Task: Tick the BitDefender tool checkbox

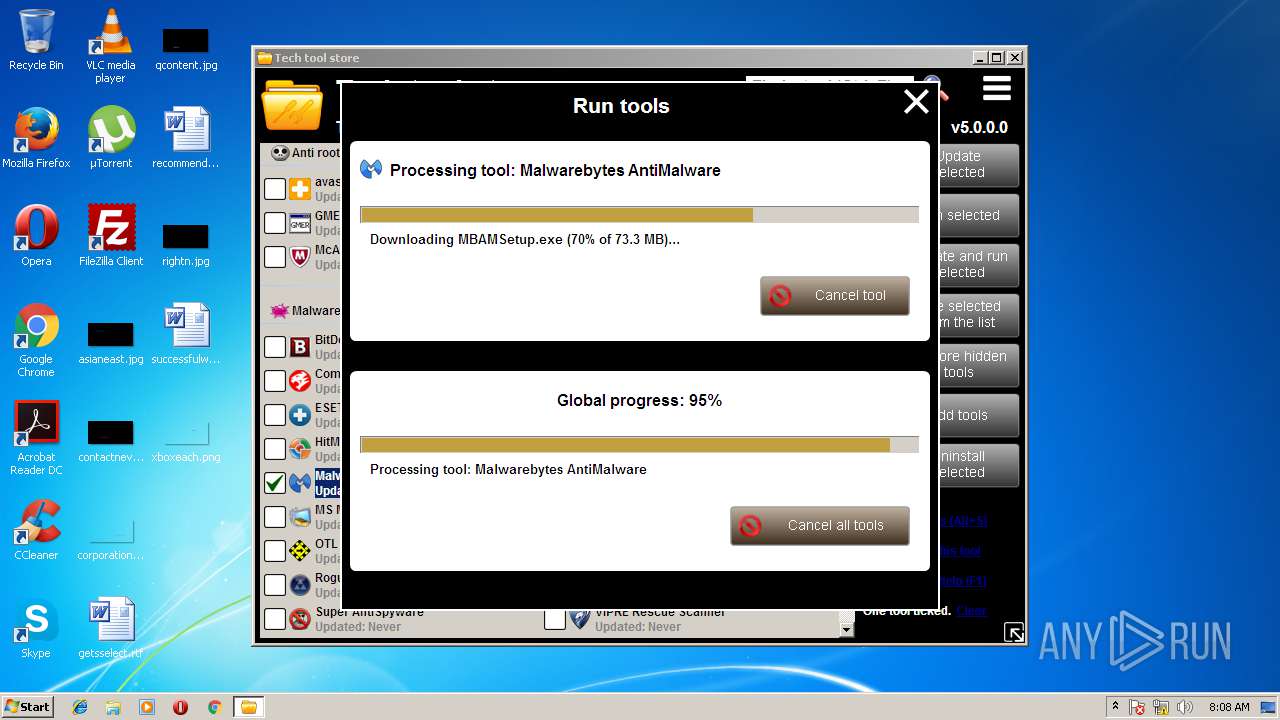Action: (275, 347)
